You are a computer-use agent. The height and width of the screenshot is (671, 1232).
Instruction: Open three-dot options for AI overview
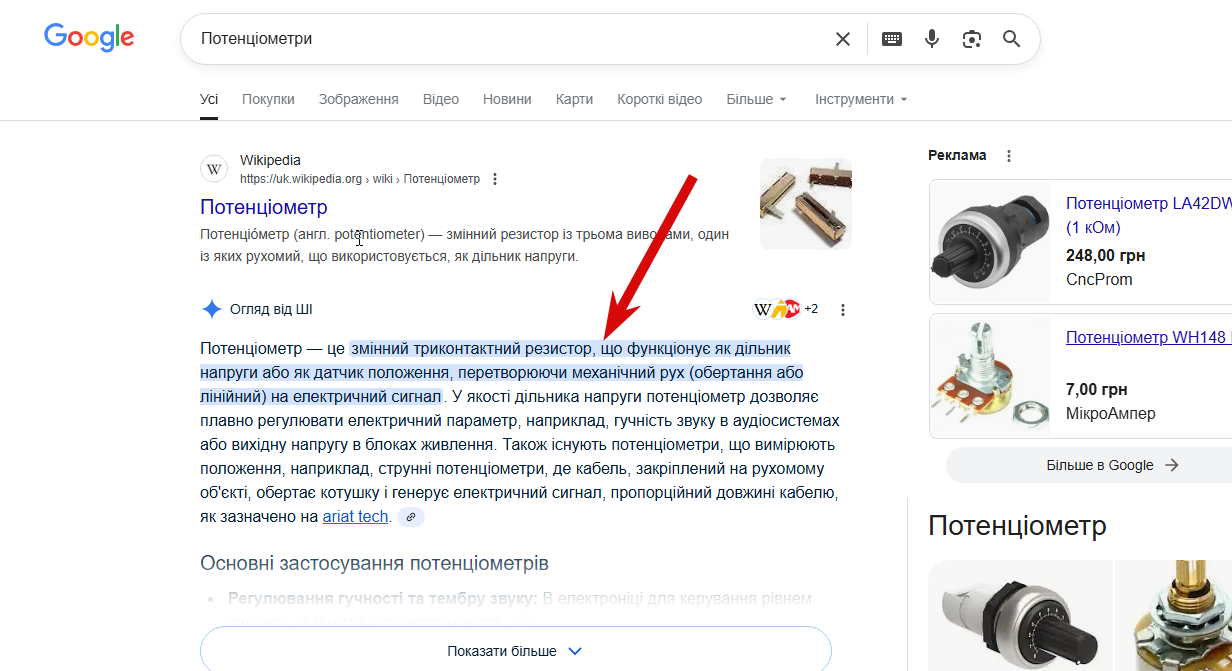click(x=843, y=310)
